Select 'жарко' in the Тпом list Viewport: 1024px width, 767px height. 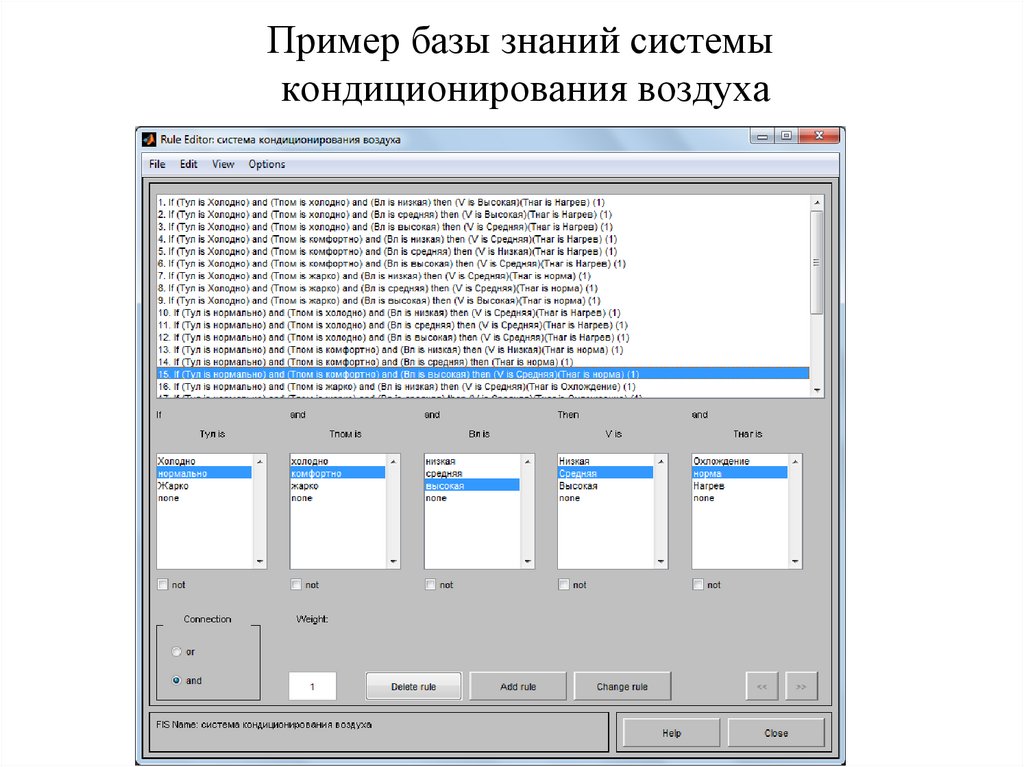tap(338, 486)
